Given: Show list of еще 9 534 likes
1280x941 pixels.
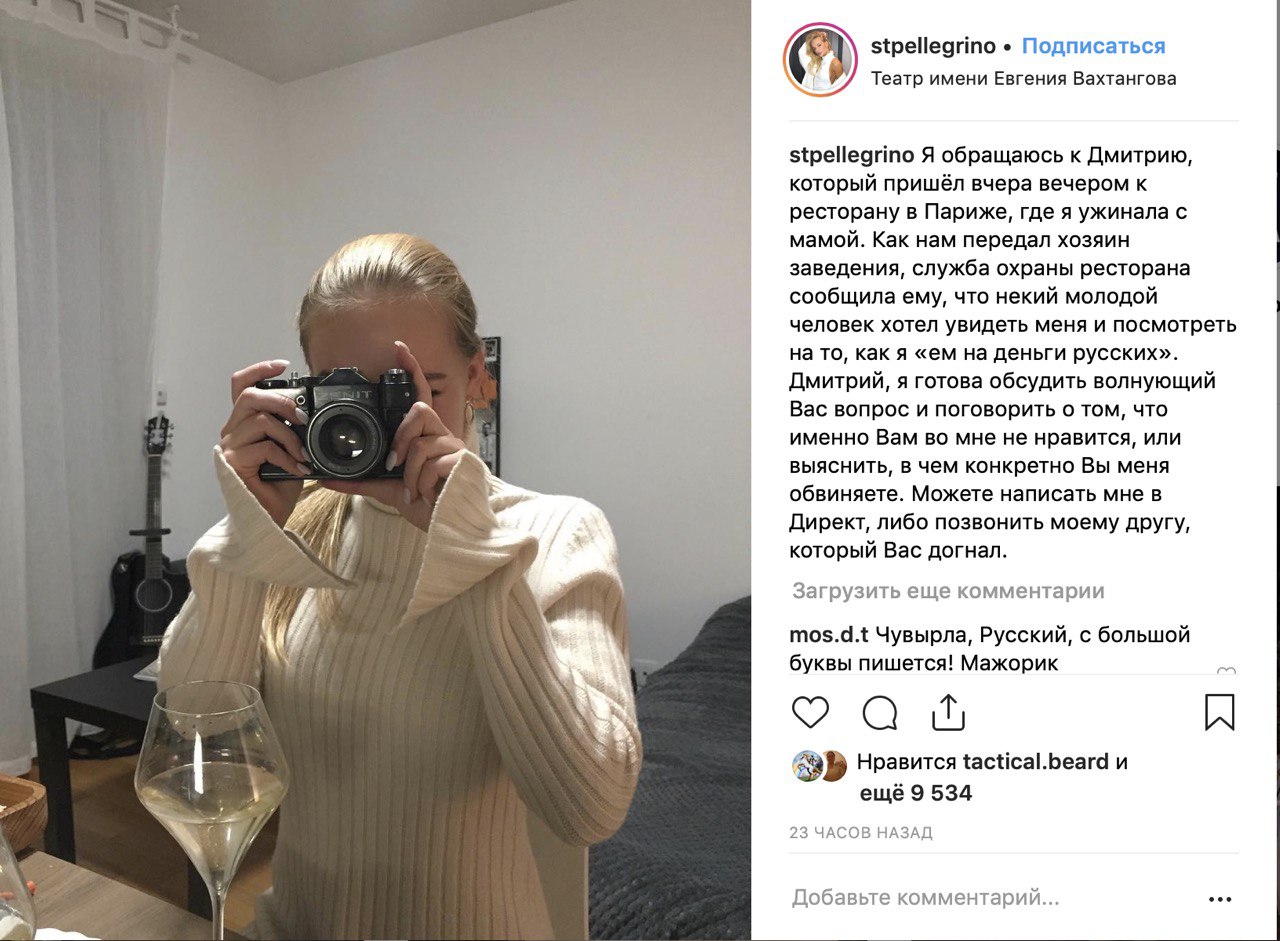Looking at the screenshot, I should click(916, 794).
